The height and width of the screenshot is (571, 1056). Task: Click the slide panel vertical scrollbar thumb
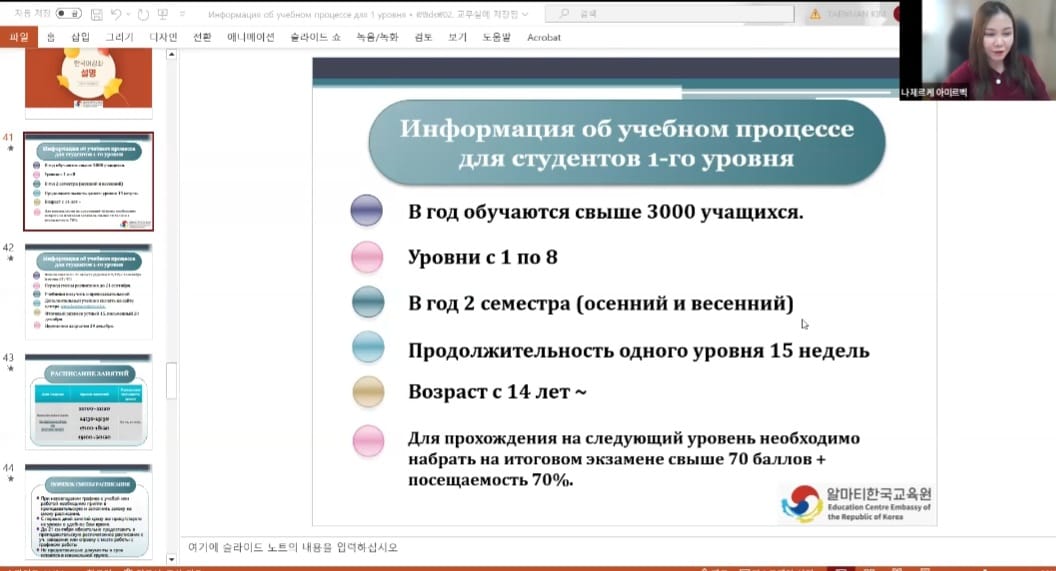coord(171,380)
